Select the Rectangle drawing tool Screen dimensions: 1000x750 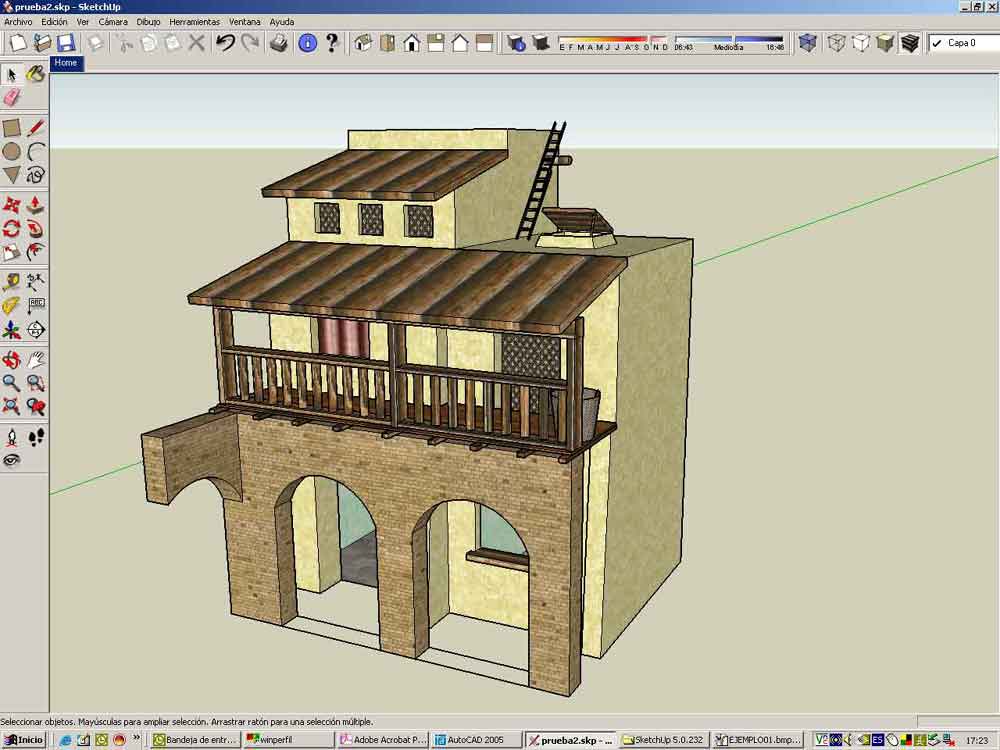(11, 128)
